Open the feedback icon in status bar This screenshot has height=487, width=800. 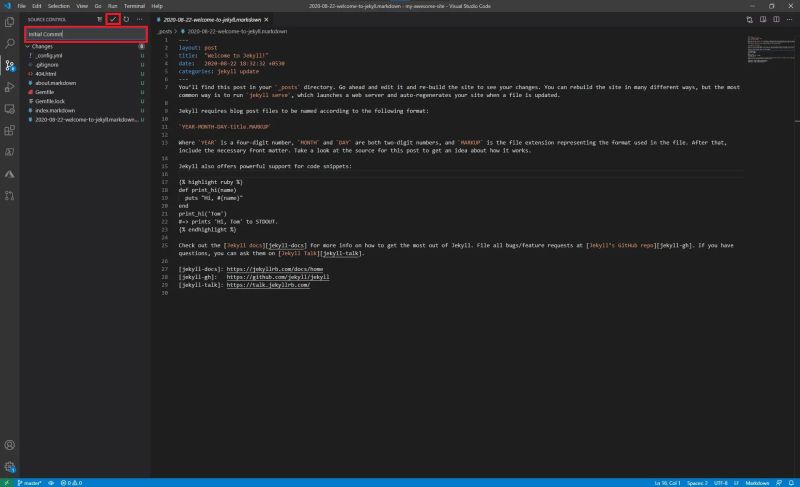point(779,482)
